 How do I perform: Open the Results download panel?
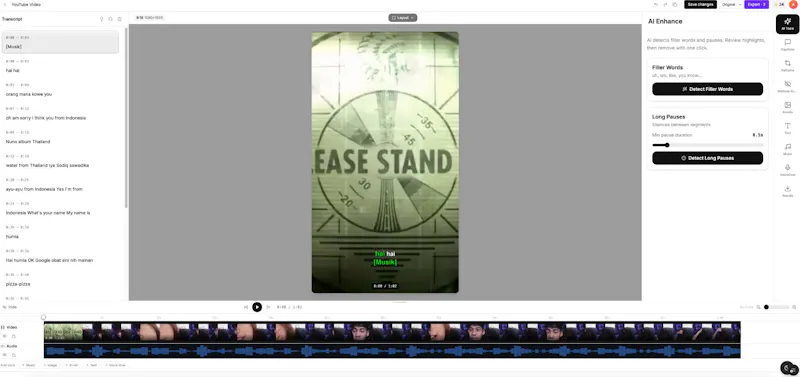(787, 191)
